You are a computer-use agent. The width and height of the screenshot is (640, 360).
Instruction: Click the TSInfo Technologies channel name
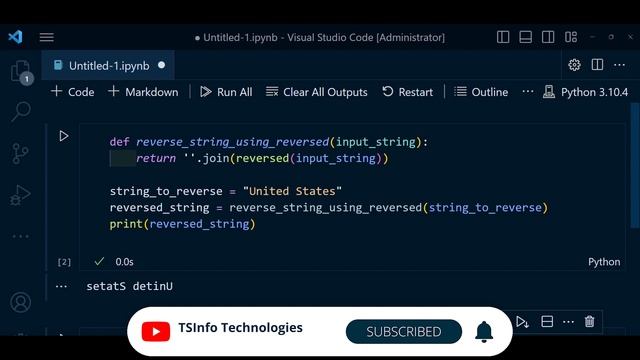240,328
